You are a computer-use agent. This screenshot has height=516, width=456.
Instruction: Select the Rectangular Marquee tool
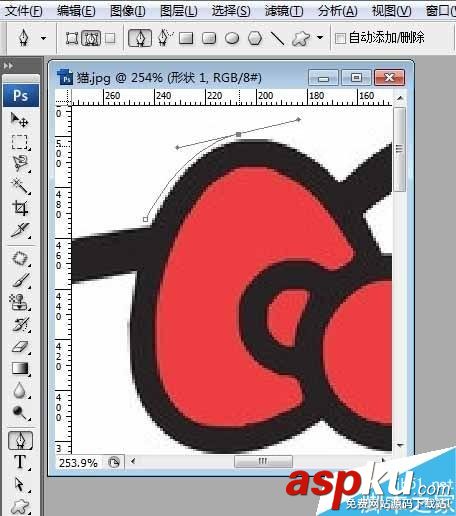pyautogui.click(x=20, y=142)
